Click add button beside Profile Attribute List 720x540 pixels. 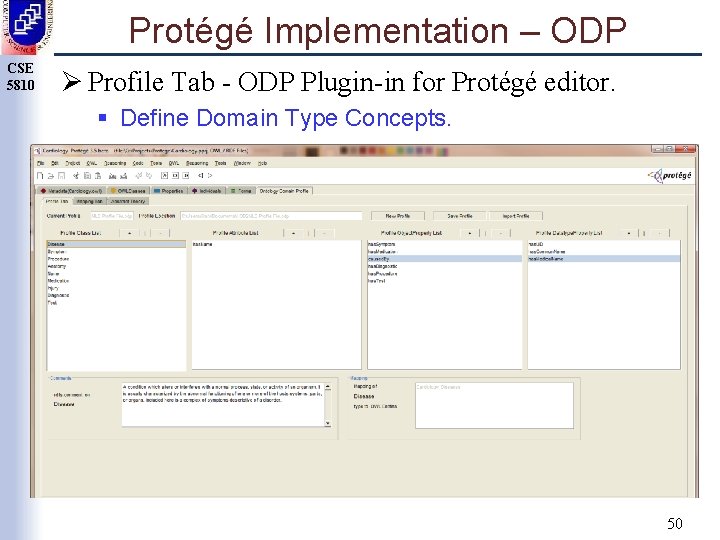pos(293,233)
